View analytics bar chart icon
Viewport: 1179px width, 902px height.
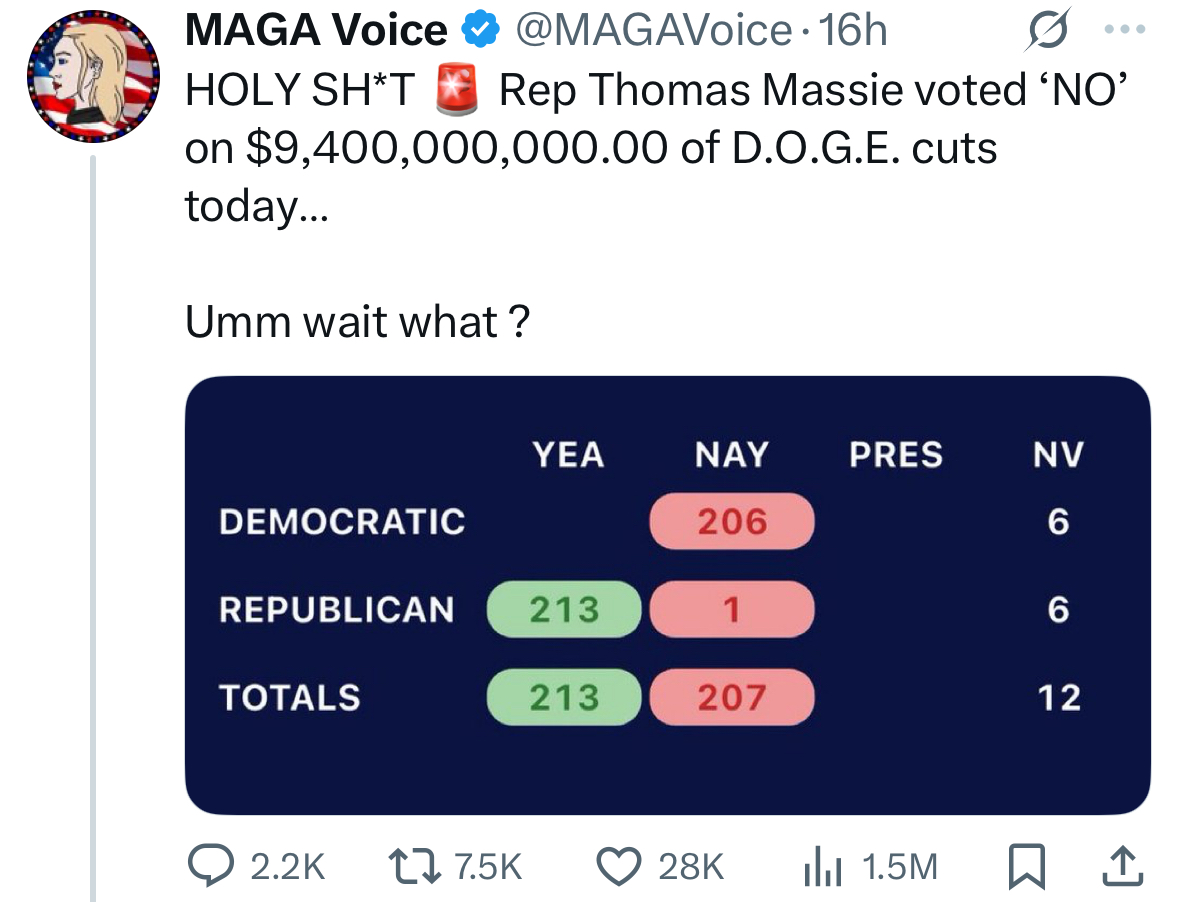(x=823, y=866)
